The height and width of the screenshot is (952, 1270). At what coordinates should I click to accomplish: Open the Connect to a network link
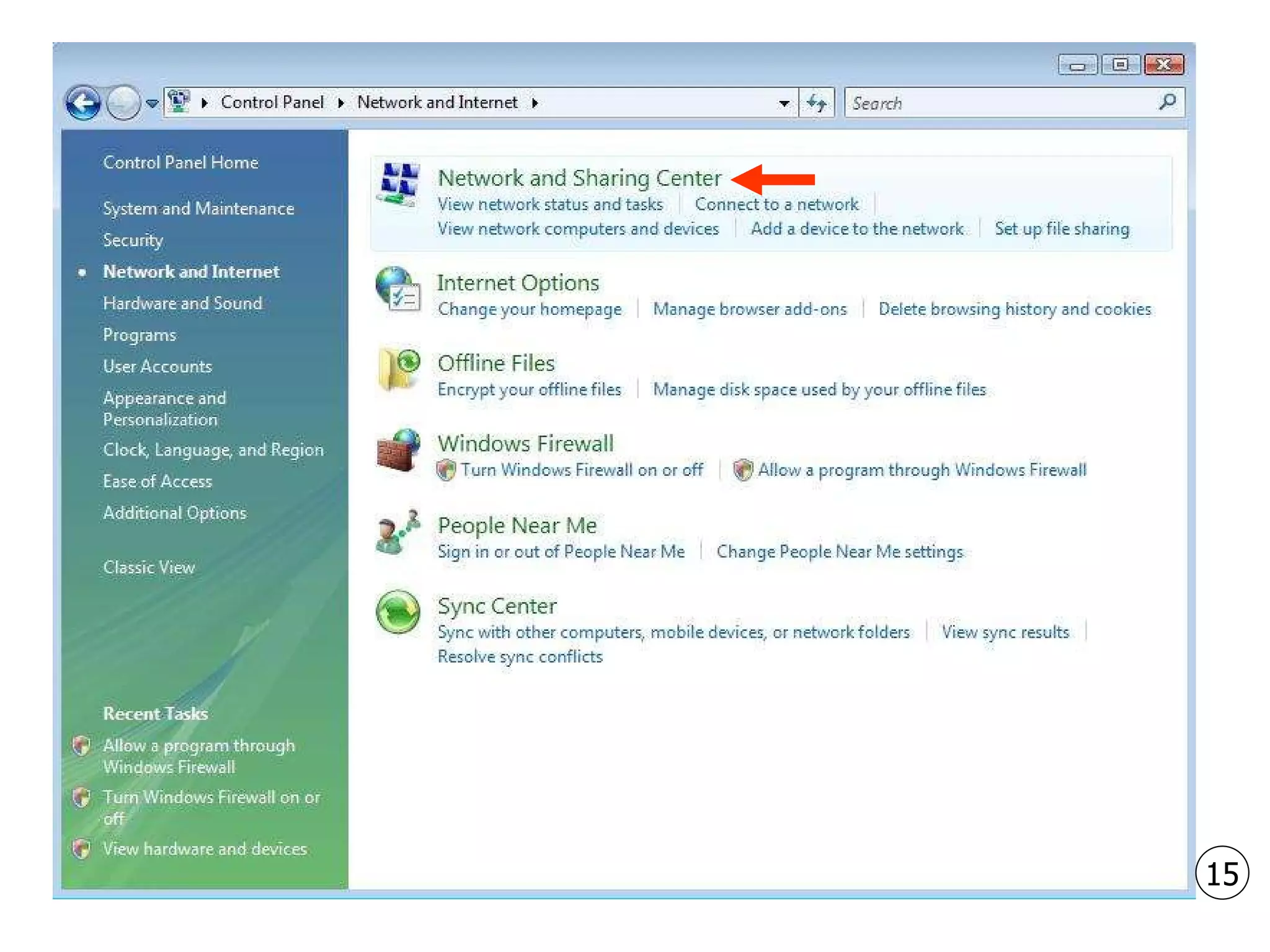pyautogui.click(x=776, y=204)
